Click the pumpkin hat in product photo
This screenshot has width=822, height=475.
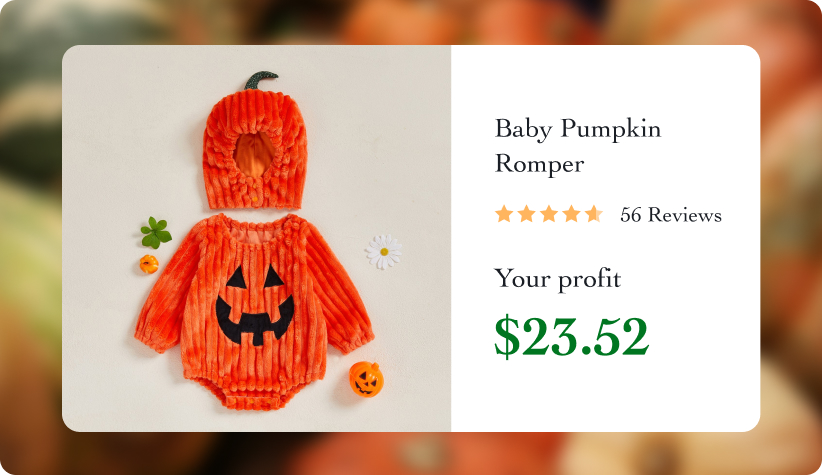coord(255,142)
